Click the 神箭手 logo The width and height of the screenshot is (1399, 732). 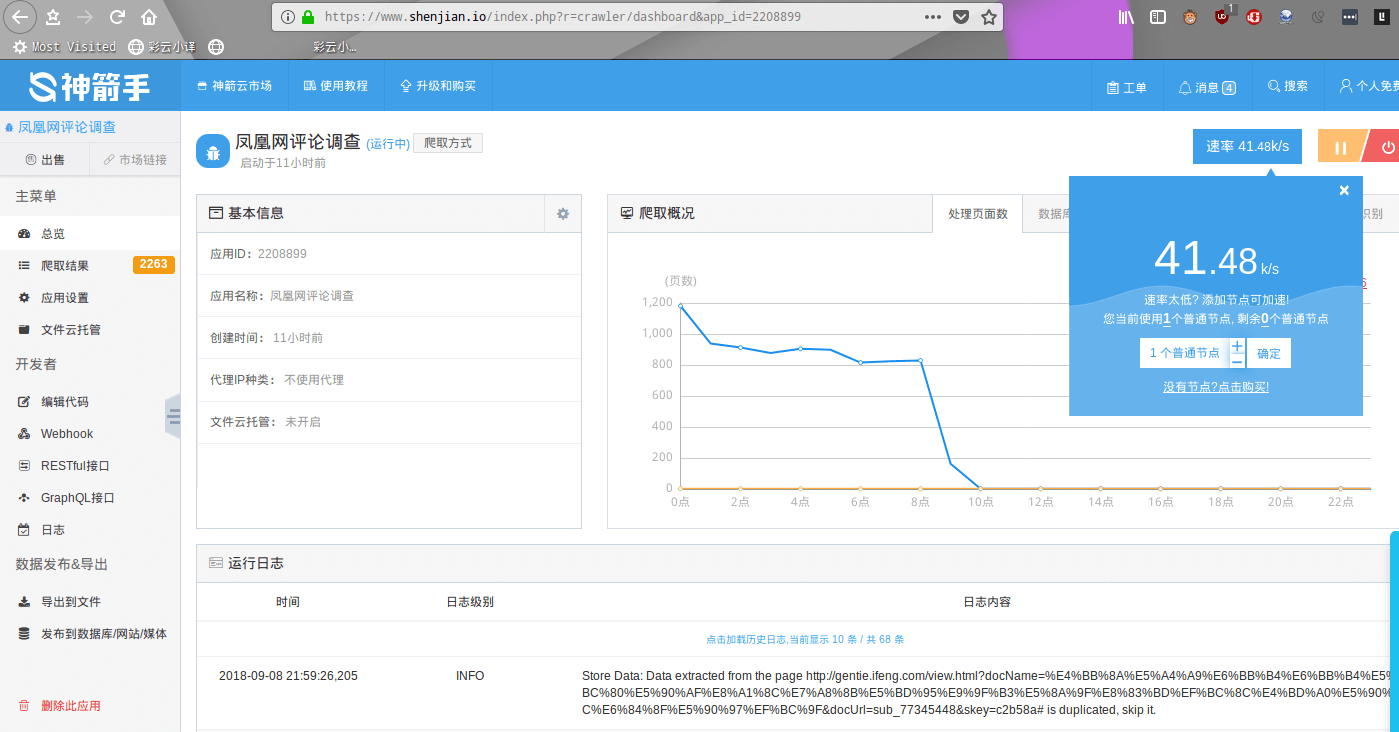pyautogui.click(x=90, y=87)
